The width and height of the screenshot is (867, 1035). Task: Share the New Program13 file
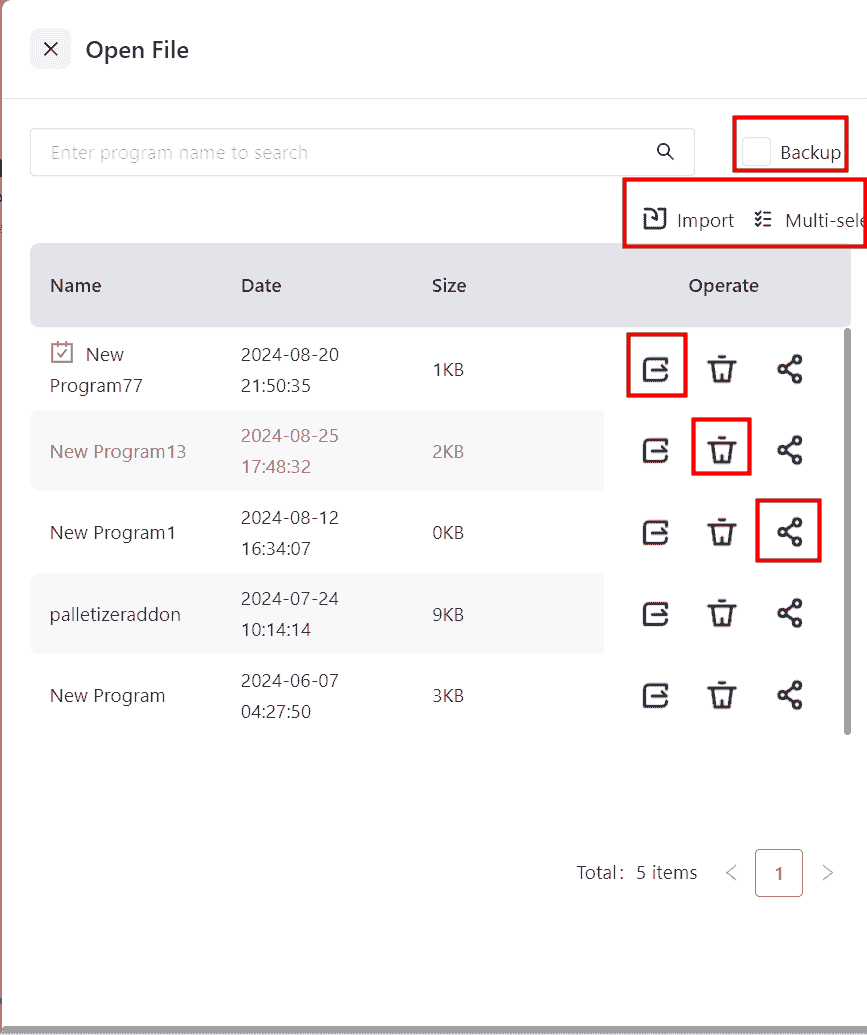[x=790, y=451]
